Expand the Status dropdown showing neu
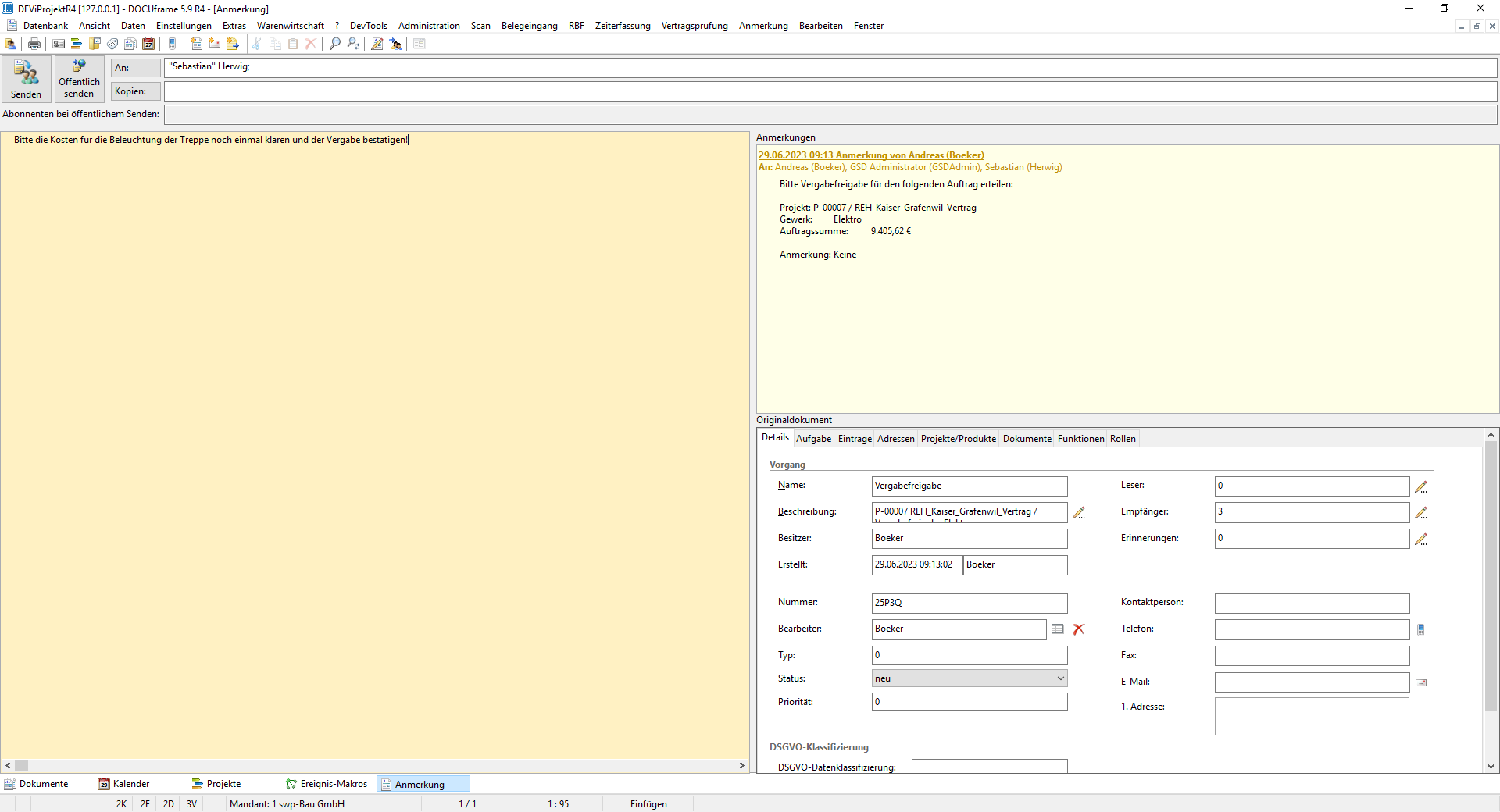 [970, 678]
